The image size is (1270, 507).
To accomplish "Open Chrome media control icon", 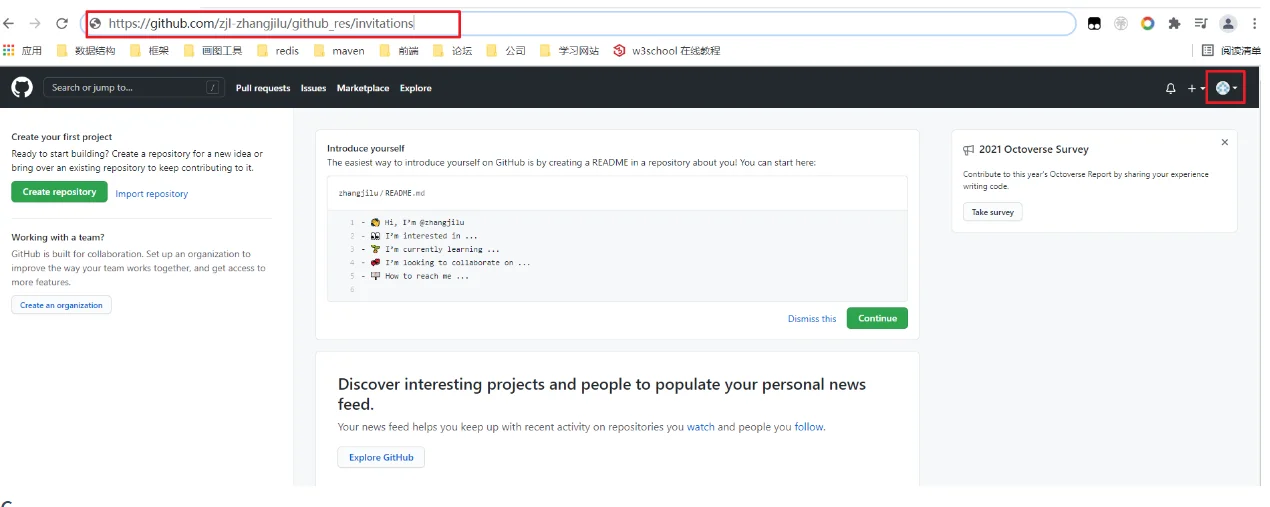I will [x=1200, y=23].
